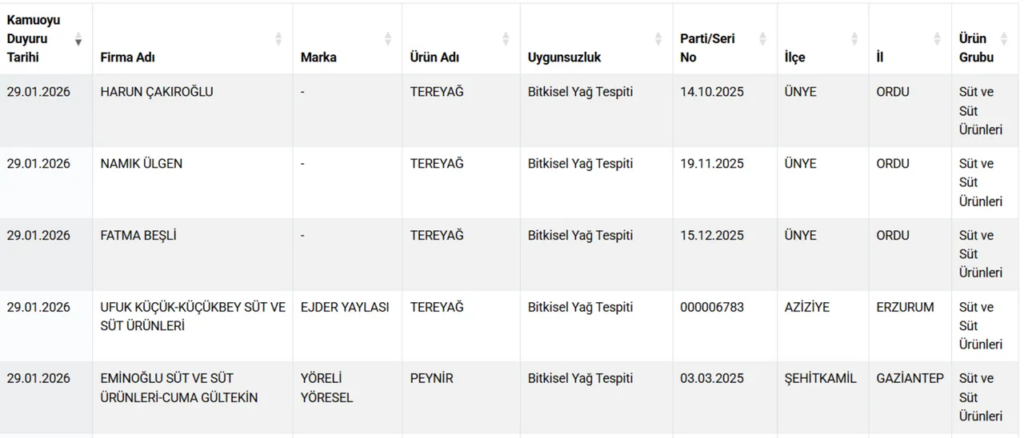Select HARUN ÇAKIROĞLU firm cell
1024x438 pixels.
(x=157, y=92)
